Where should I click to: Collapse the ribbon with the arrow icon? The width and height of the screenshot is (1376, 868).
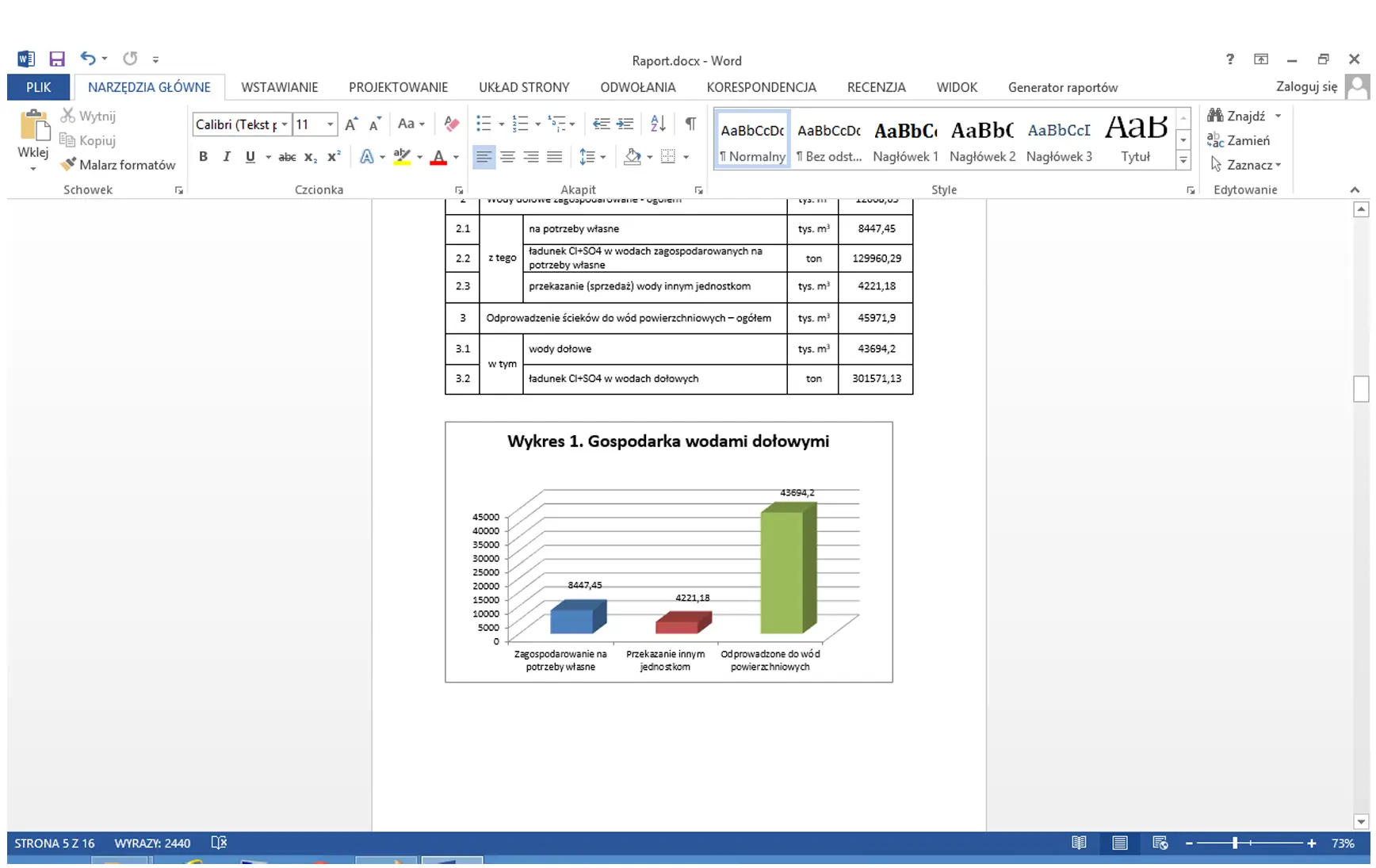(1355, 189)
